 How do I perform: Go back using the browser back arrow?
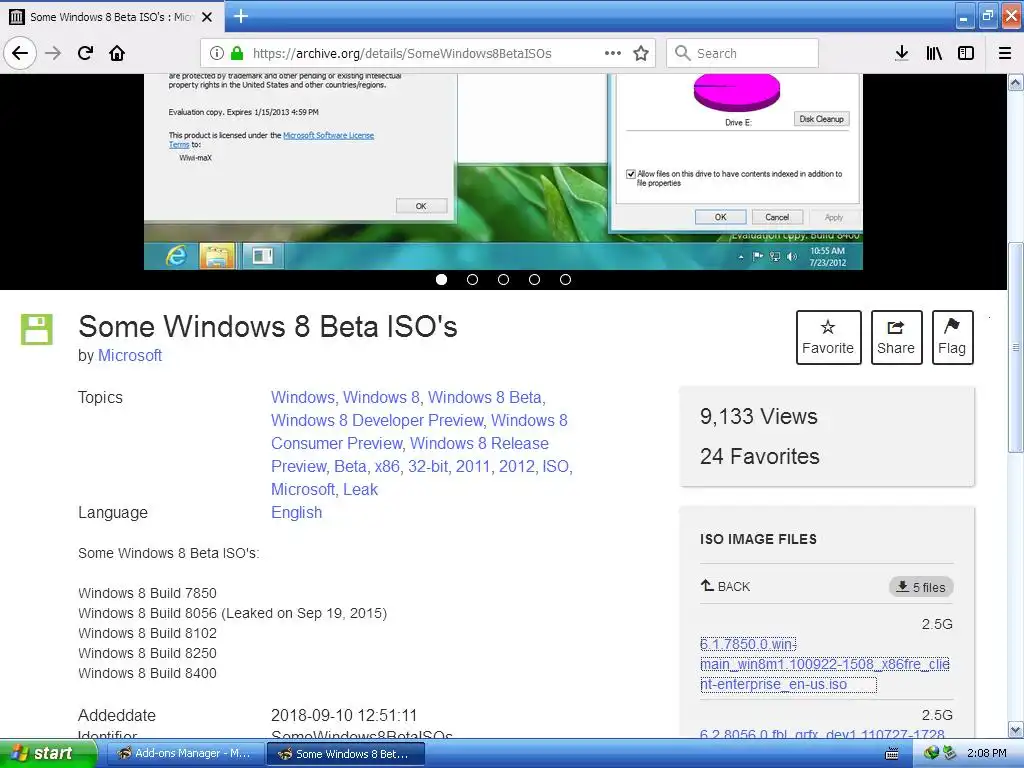click(20, 53)
